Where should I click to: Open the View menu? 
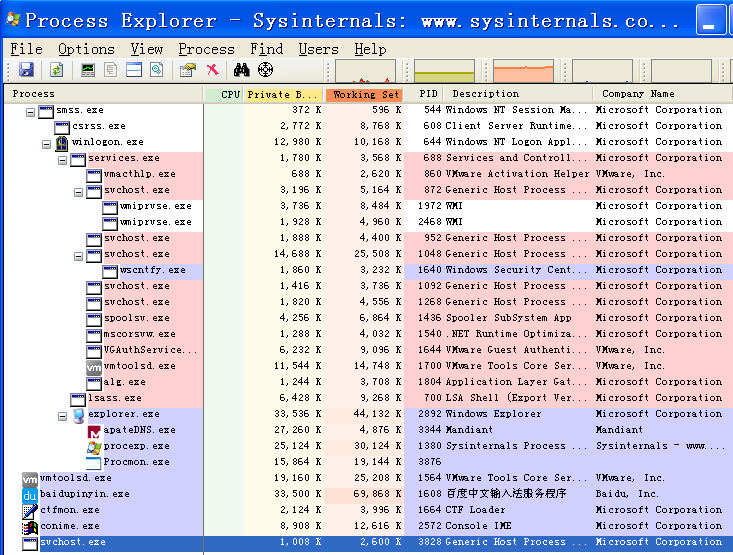[x=147, y=49]
